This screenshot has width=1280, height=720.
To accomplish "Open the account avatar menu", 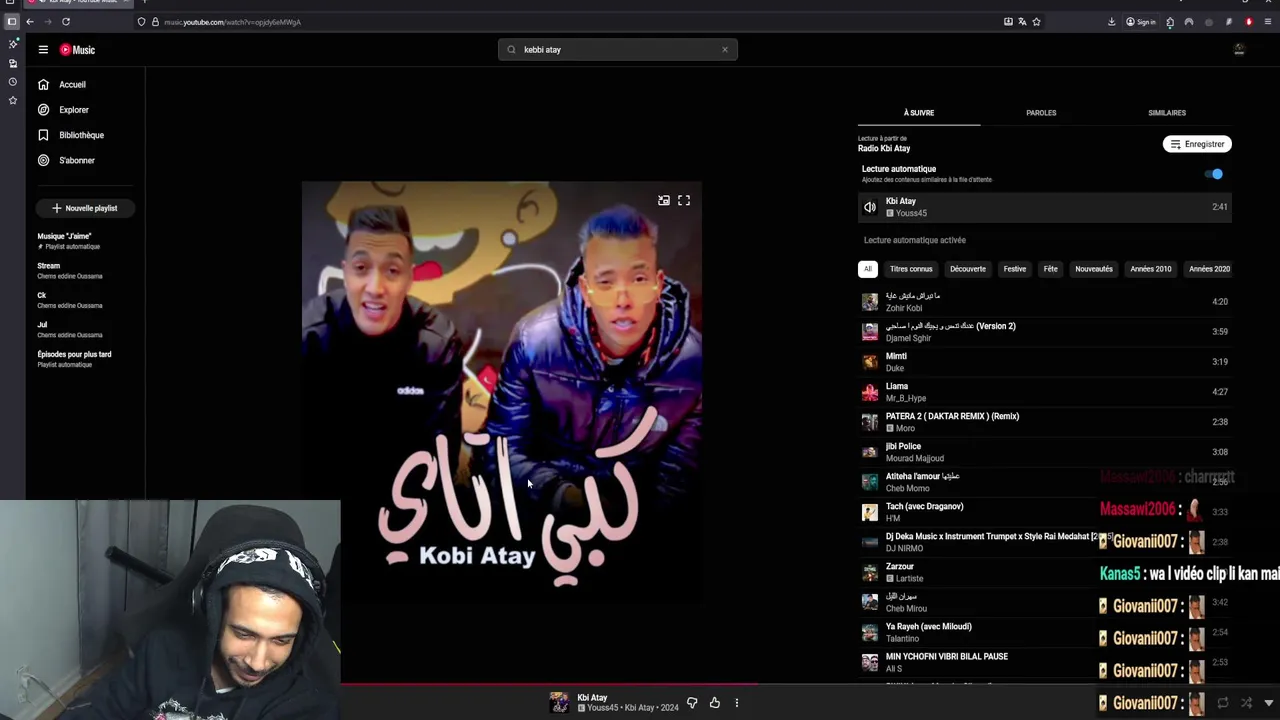I will click(1239, 49).
